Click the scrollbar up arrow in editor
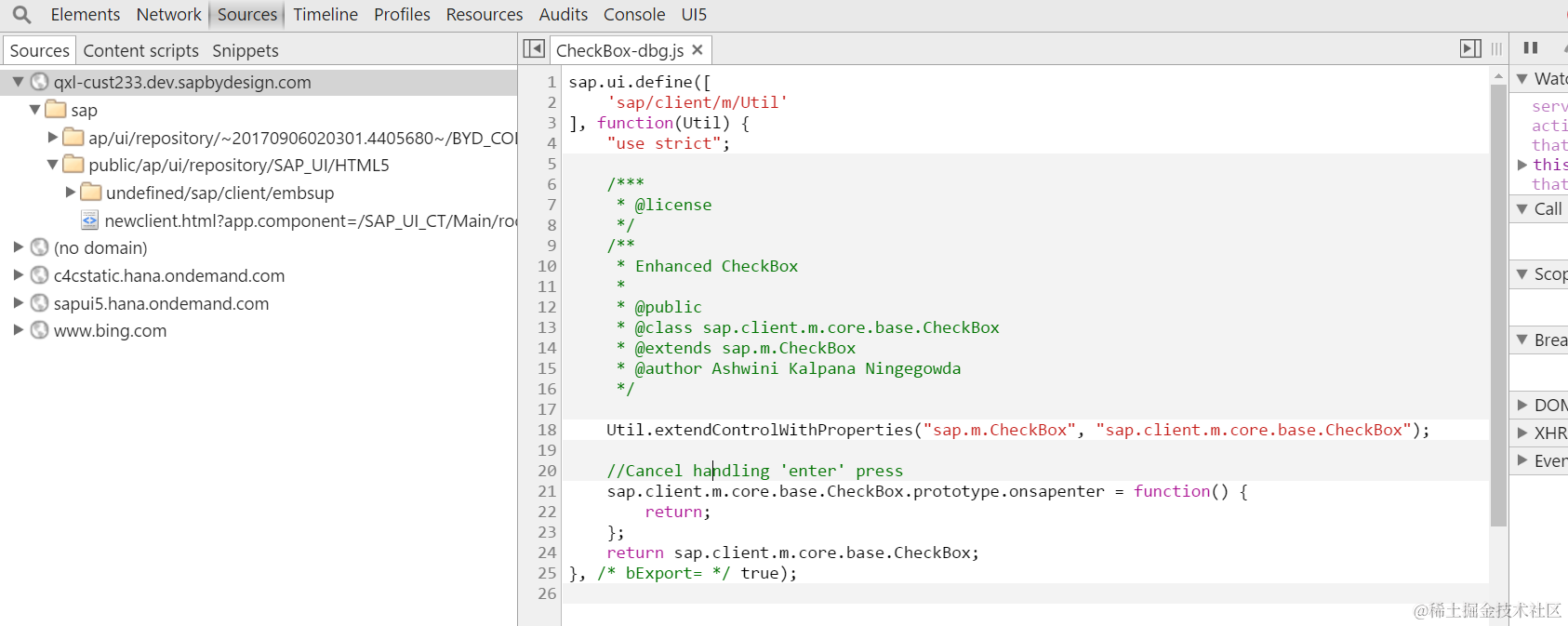This screenshot has width=1568, height=626. (x=1498, y=75)
